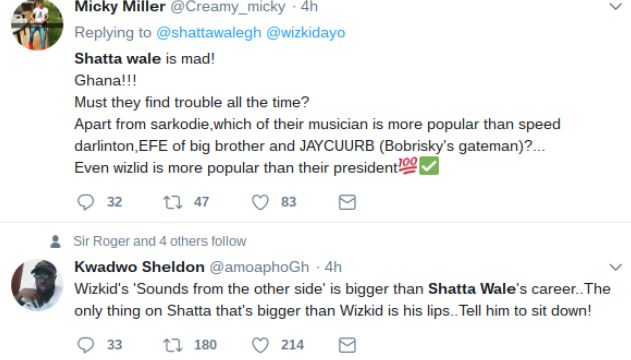Open the Kwadwo Sheldon display name
Viewport: 631px width, 360px height.
(x=139, y=267)
